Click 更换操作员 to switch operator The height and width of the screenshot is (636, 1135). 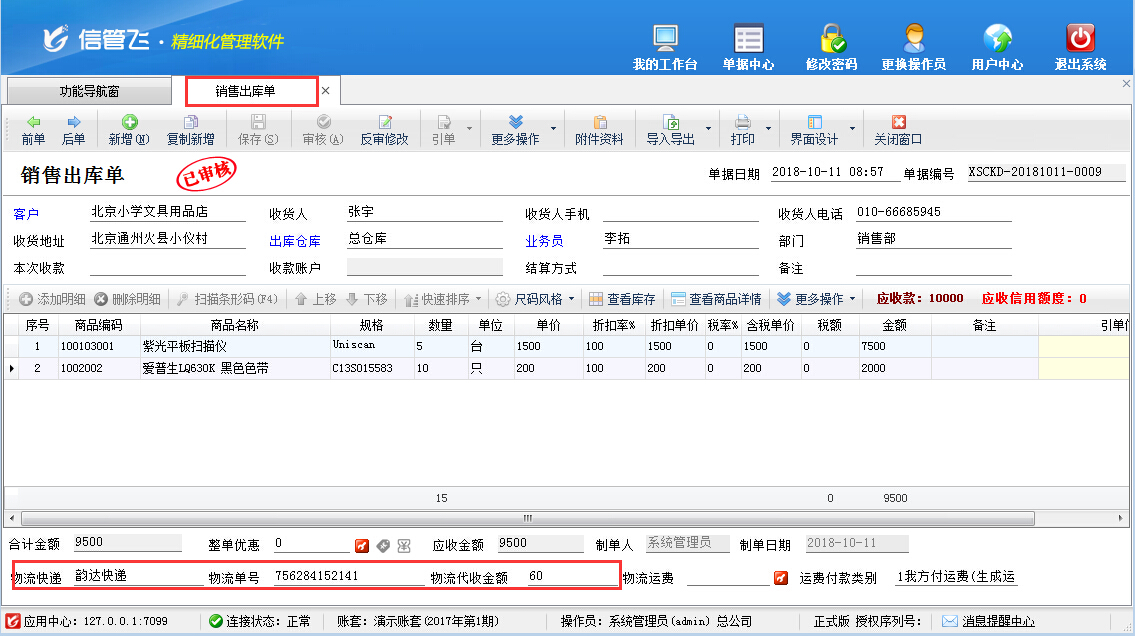point(913,47)
